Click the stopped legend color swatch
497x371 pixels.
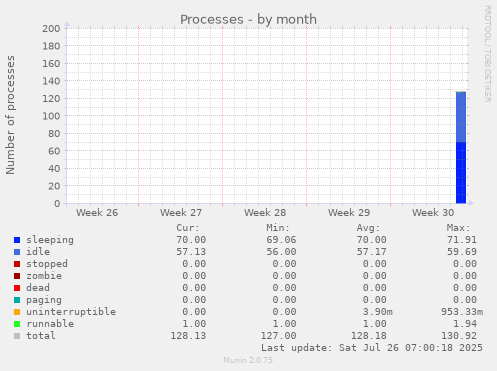click(x=17, y=264)
